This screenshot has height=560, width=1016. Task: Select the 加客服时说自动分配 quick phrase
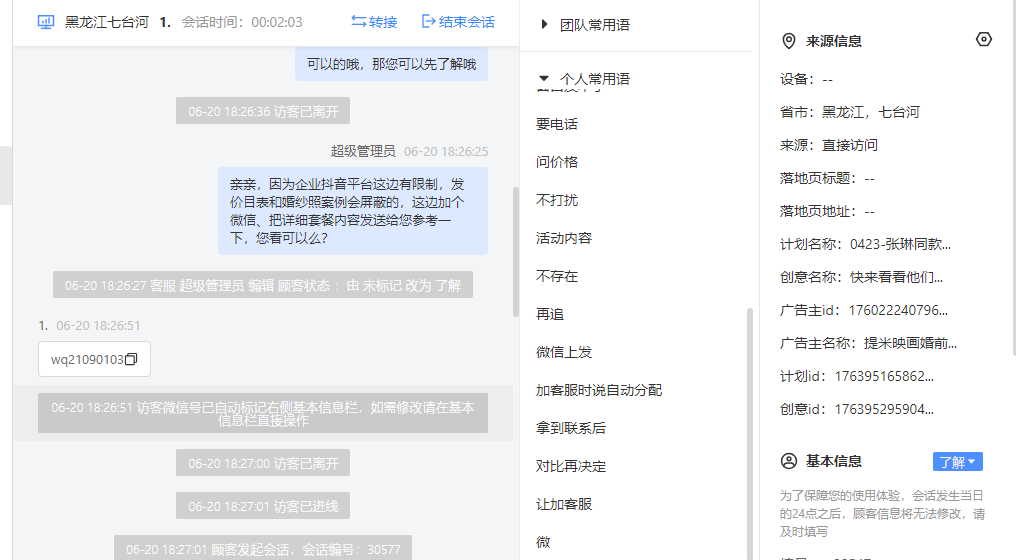point(599,390)
